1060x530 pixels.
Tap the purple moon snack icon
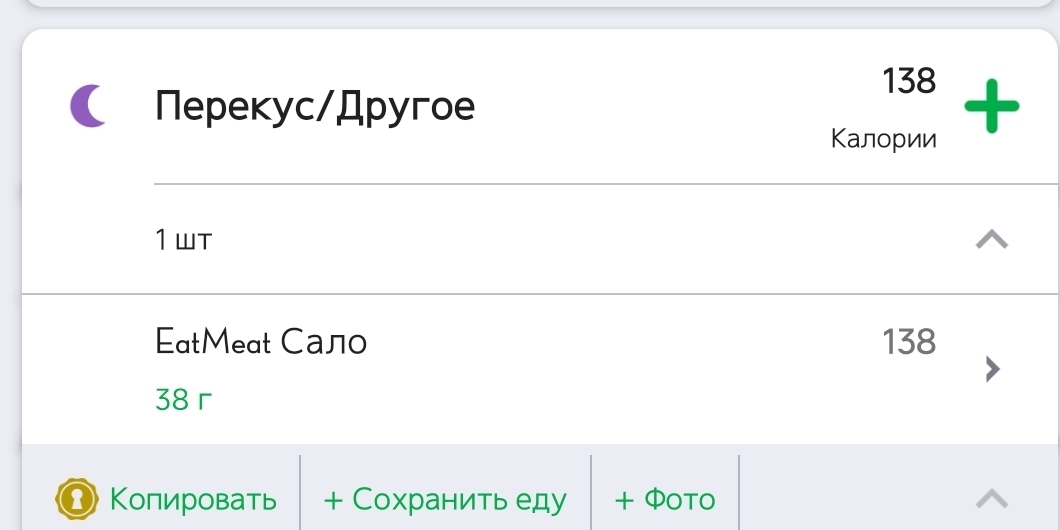pos(88,106)
